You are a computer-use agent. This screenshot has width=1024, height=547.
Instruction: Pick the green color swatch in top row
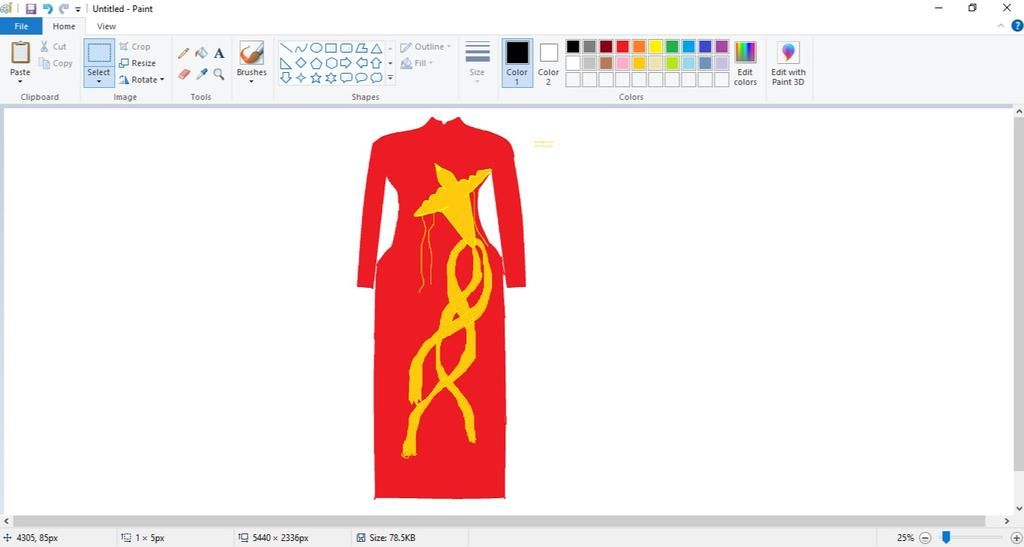(x=672, y=46)
